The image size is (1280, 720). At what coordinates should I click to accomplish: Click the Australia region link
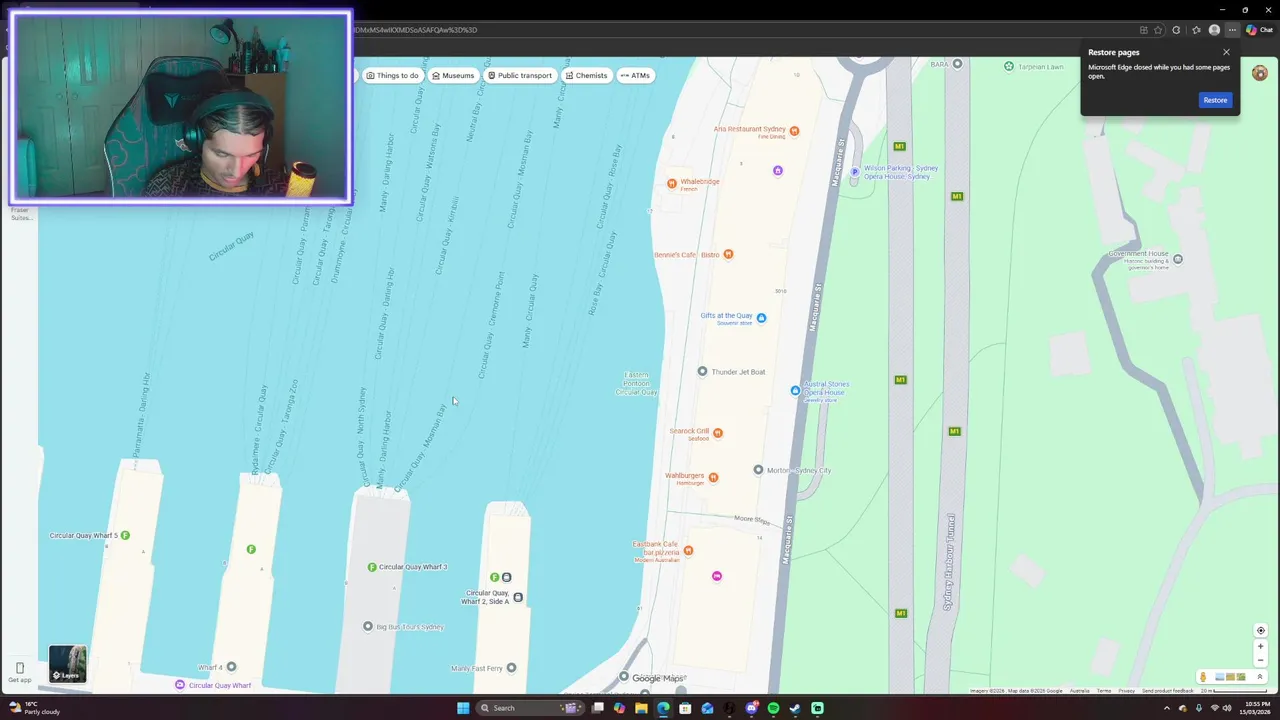pyautogui.click(x=1080, y=691)
